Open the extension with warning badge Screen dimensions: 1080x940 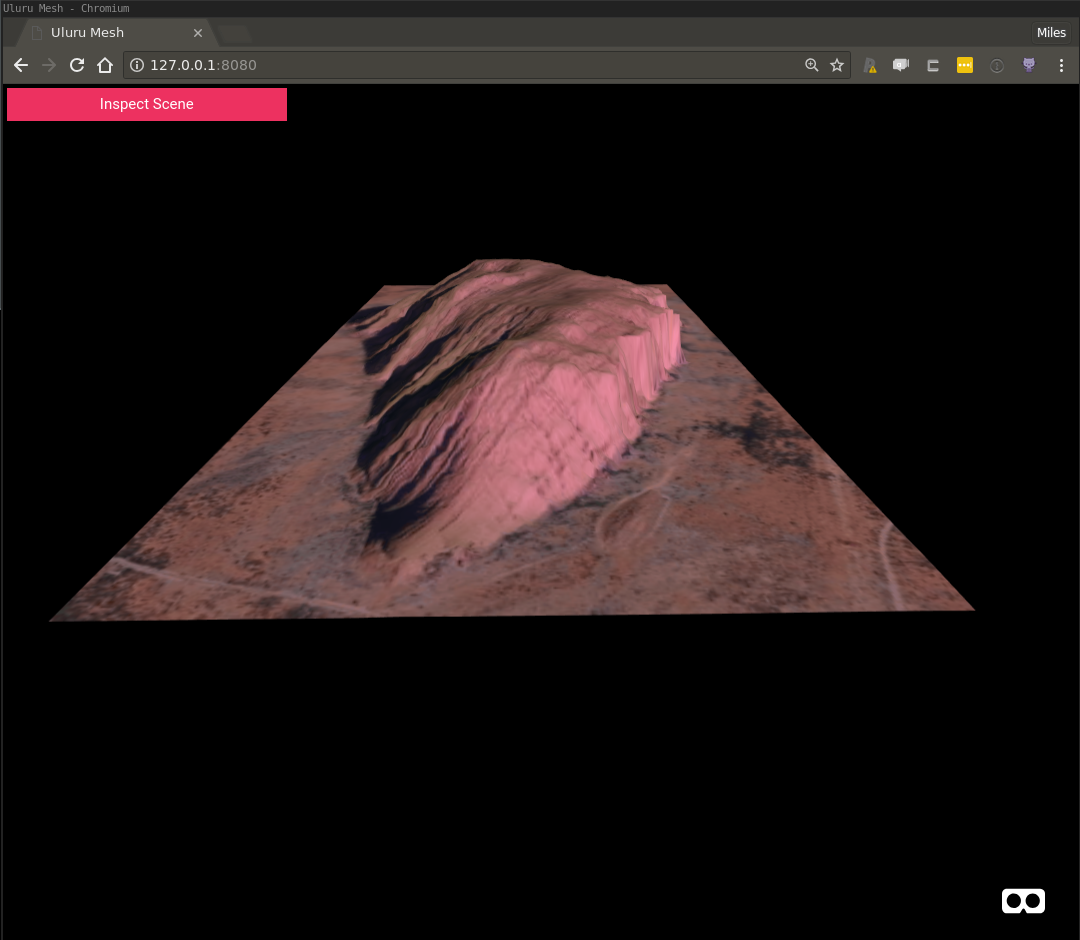point(870,65)
